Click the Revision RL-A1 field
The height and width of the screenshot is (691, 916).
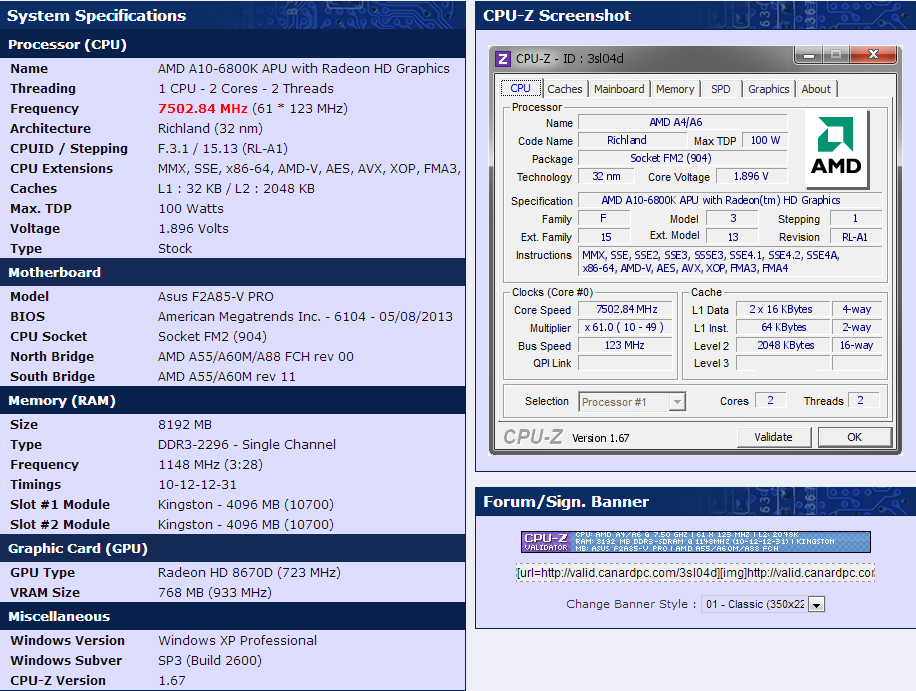pyautogui.click(x=855, y=237)
